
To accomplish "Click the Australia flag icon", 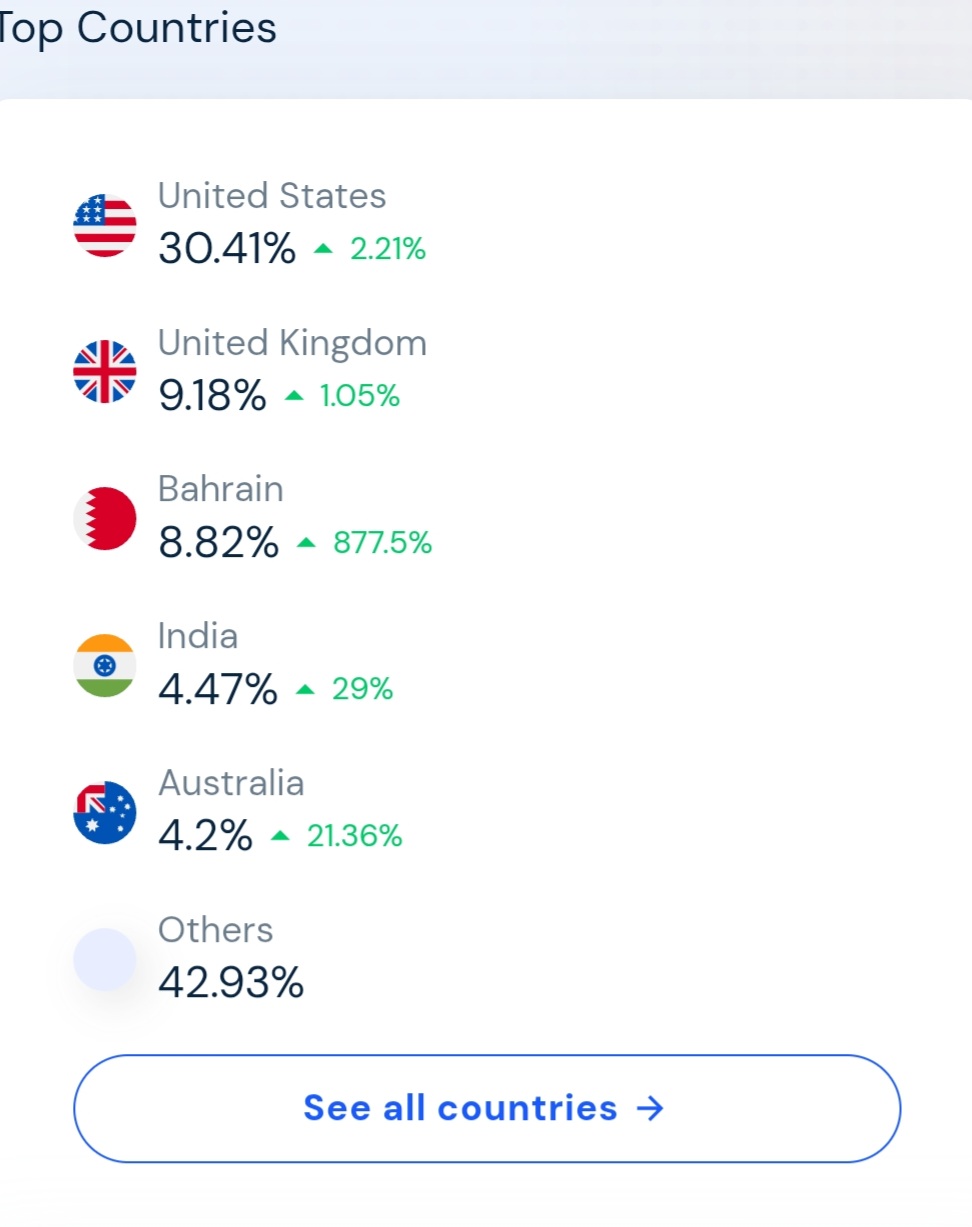I will [x=105, y=812].
